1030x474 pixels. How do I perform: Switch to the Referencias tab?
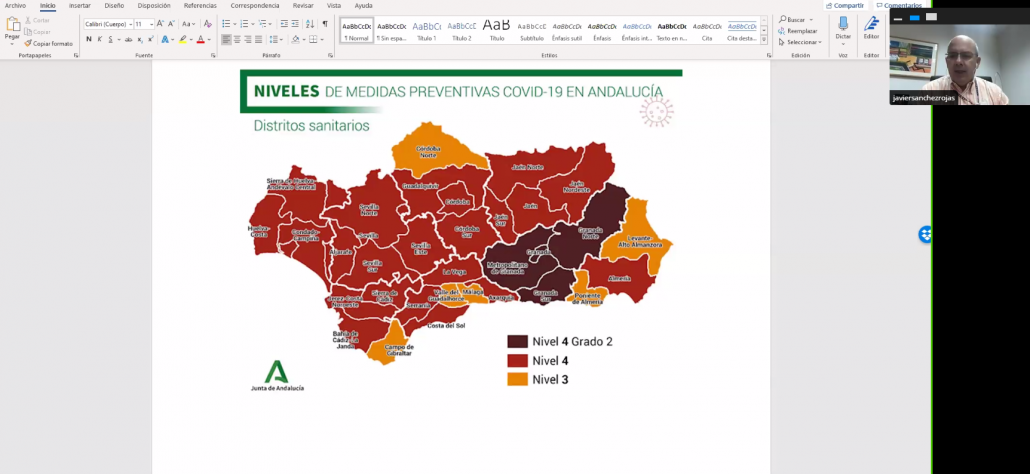pyautogui.click(x=200, y=5)
